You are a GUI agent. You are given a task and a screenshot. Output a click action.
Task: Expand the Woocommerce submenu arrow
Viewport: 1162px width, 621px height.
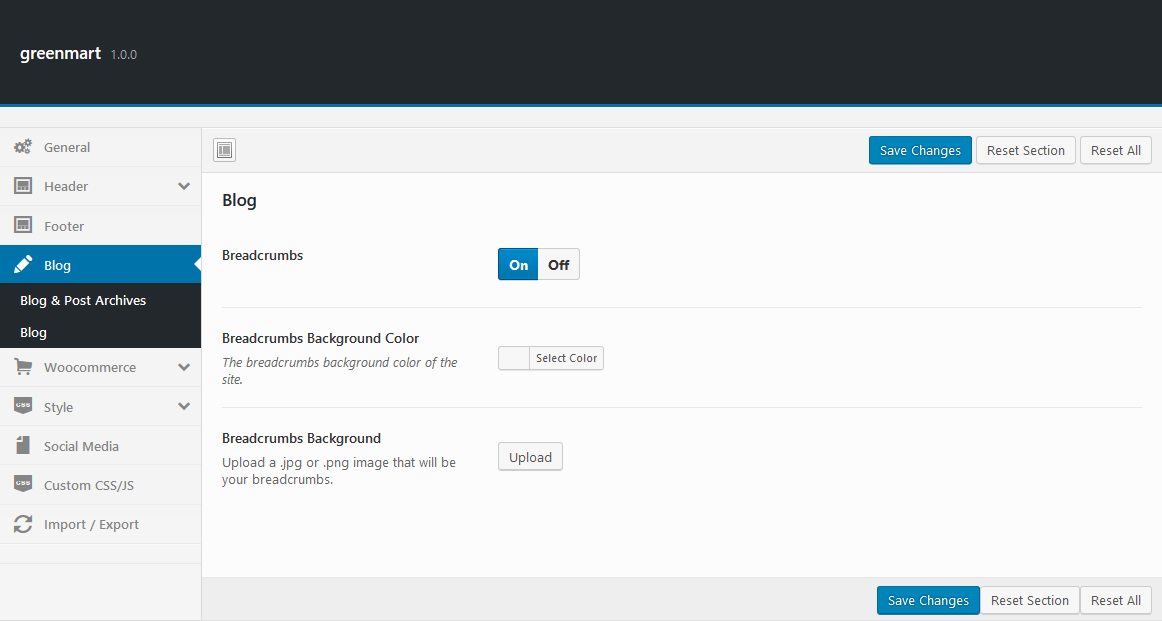(184, 367)
